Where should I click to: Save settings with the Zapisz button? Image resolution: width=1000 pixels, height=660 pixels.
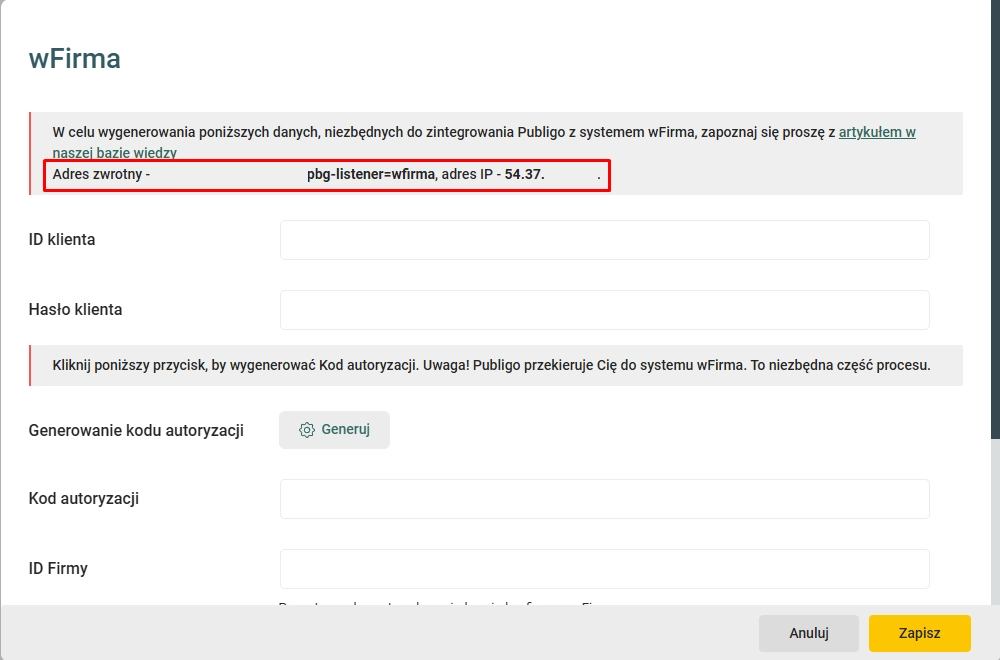point(920,633)
